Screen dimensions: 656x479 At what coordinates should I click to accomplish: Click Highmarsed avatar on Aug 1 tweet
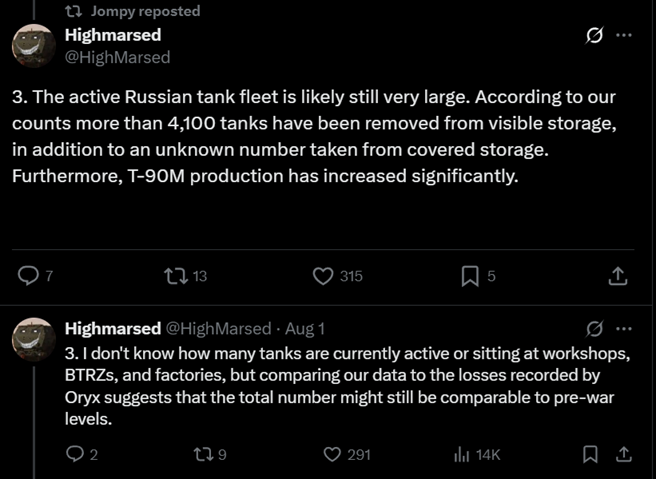(32, 339)
